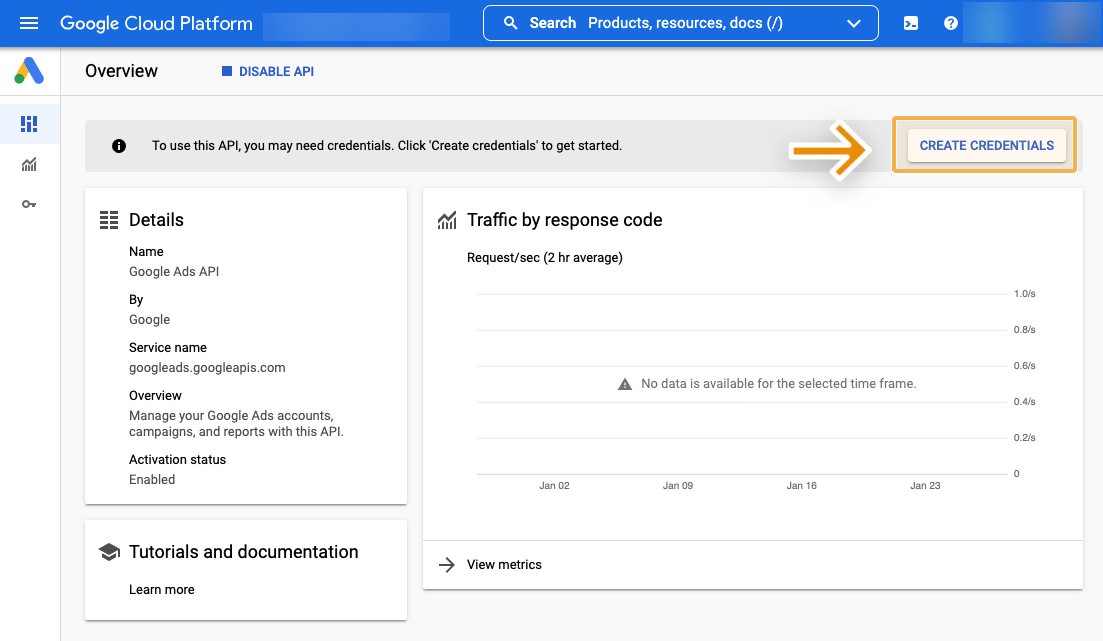Click the Details list icon
The image size is (1103, 641).
pos(109,220)
